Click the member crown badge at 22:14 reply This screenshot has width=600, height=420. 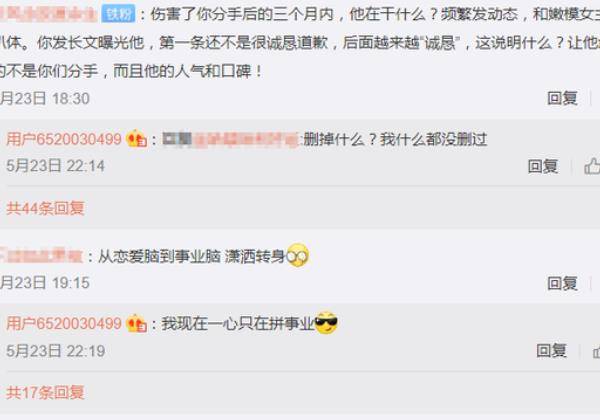tap(137, 138)
